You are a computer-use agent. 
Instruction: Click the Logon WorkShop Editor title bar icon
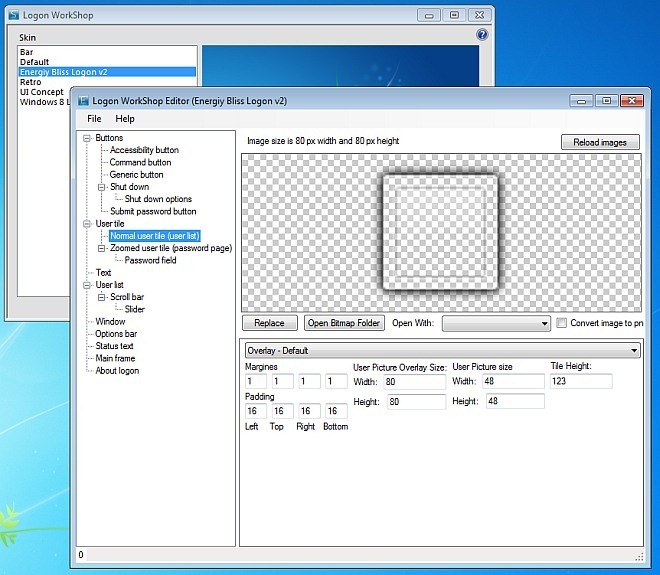[83, 101]
